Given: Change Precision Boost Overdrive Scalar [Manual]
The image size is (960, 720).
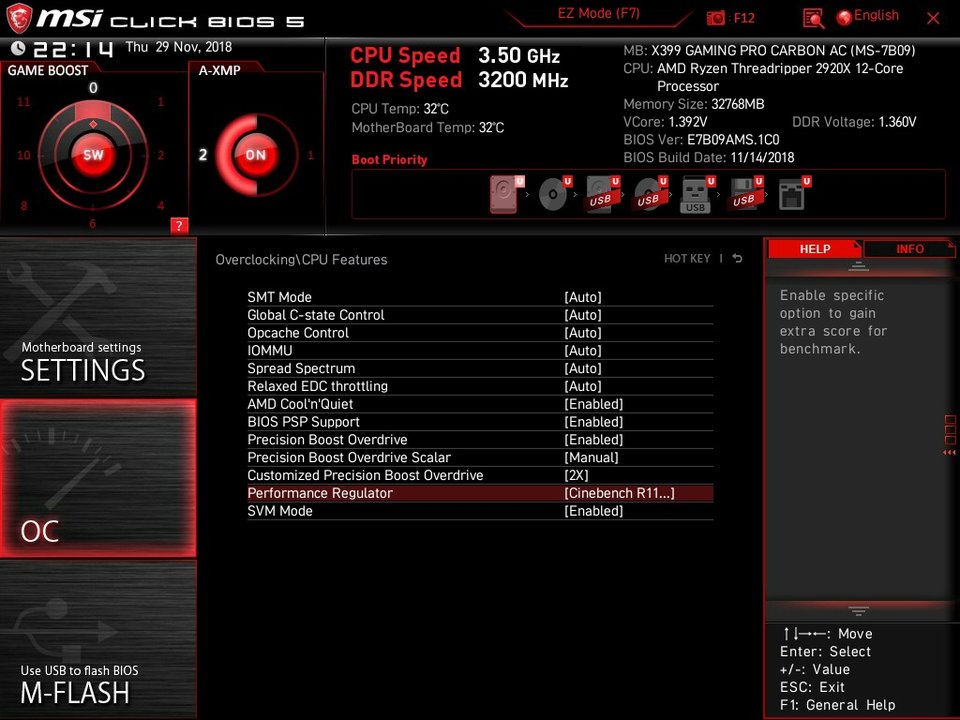Looking at the screenshot, I should pyautogui.click(x=591, y=457).
